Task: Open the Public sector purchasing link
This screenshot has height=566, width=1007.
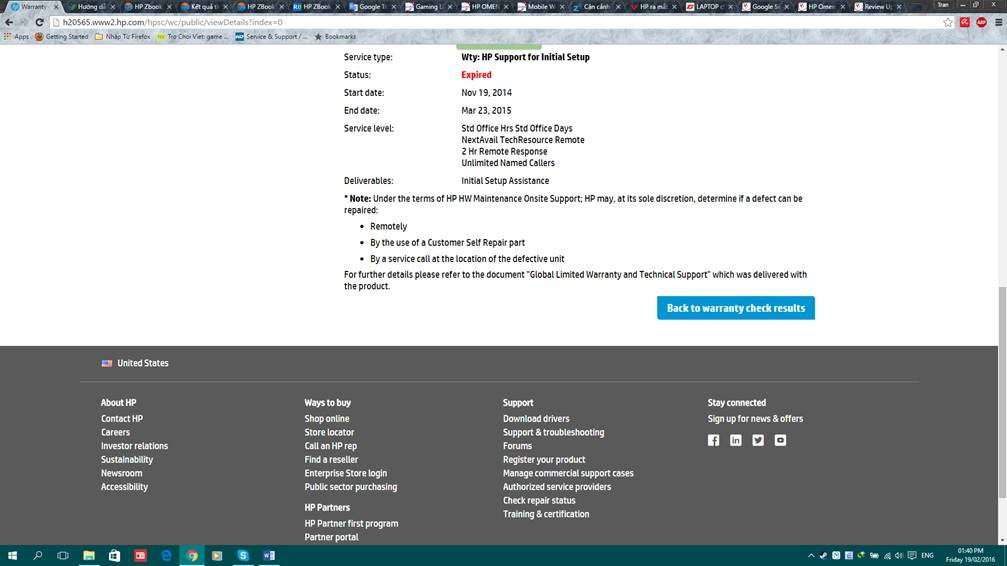Action: pyautogui.click(x=351, y=486)
